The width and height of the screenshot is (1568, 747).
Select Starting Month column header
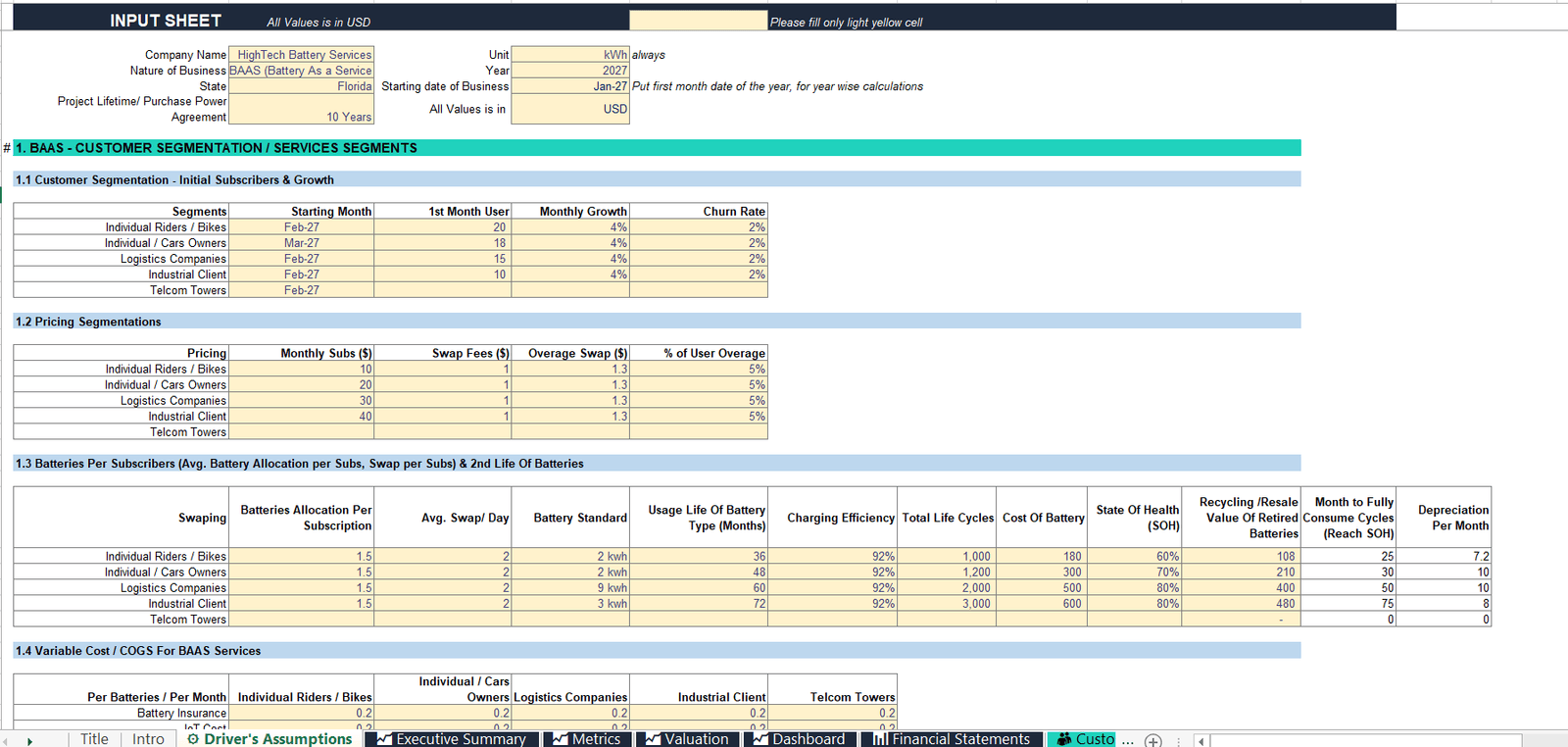(302, 211)
